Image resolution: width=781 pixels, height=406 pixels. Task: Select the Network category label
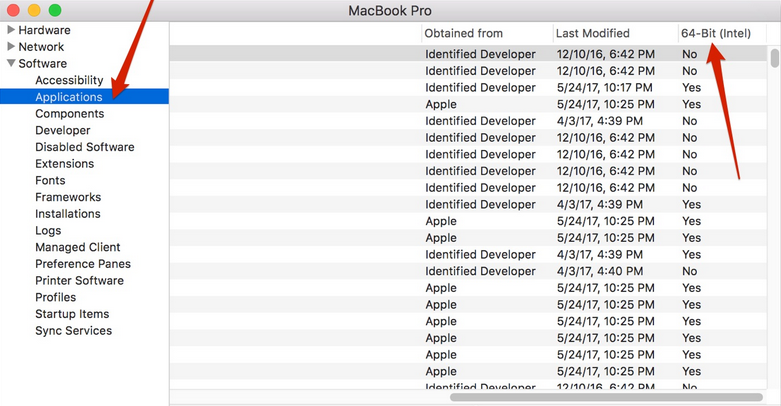(x=41, y=47)
